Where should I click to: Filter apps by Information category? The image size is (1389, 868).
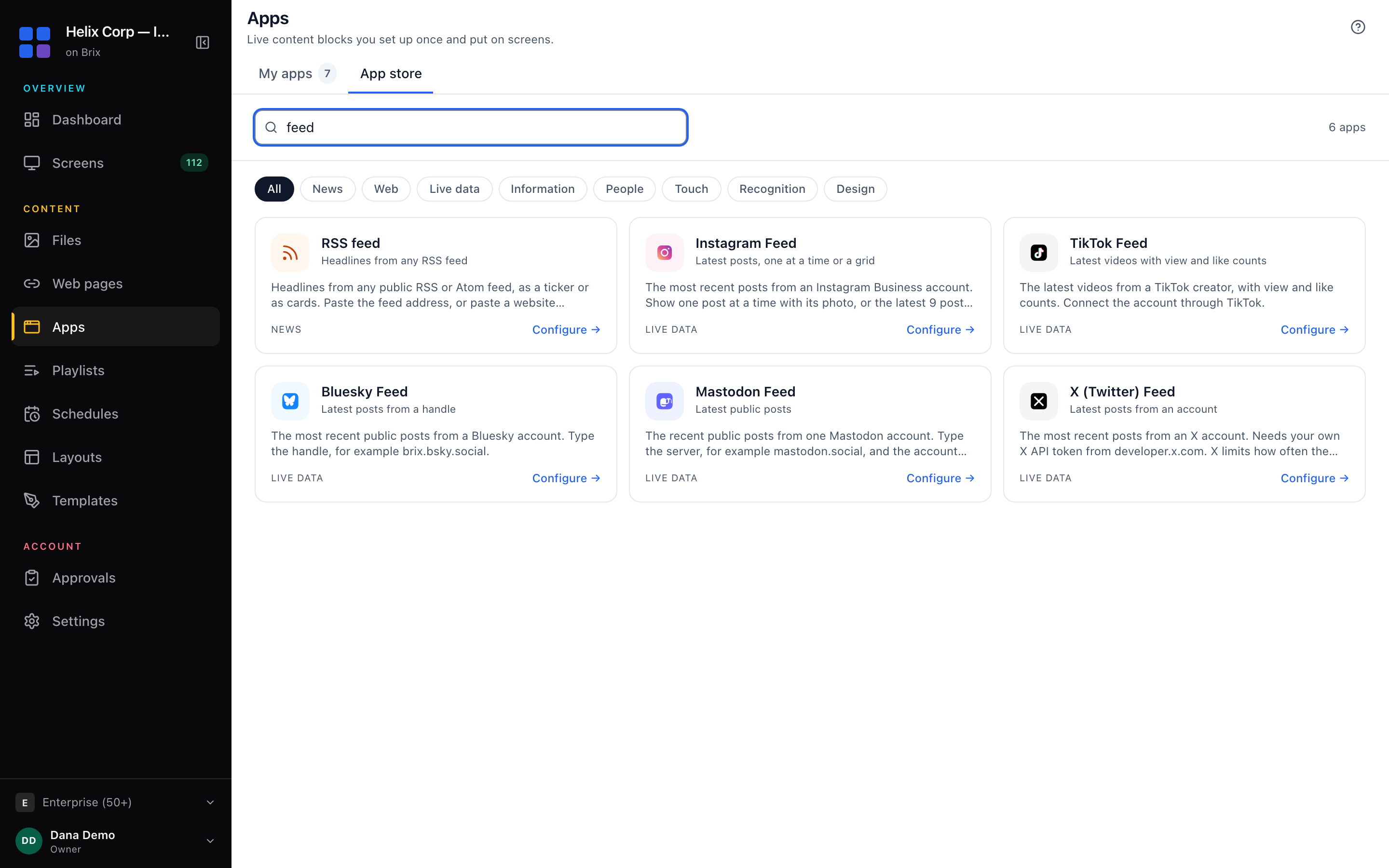pos(543,189)
